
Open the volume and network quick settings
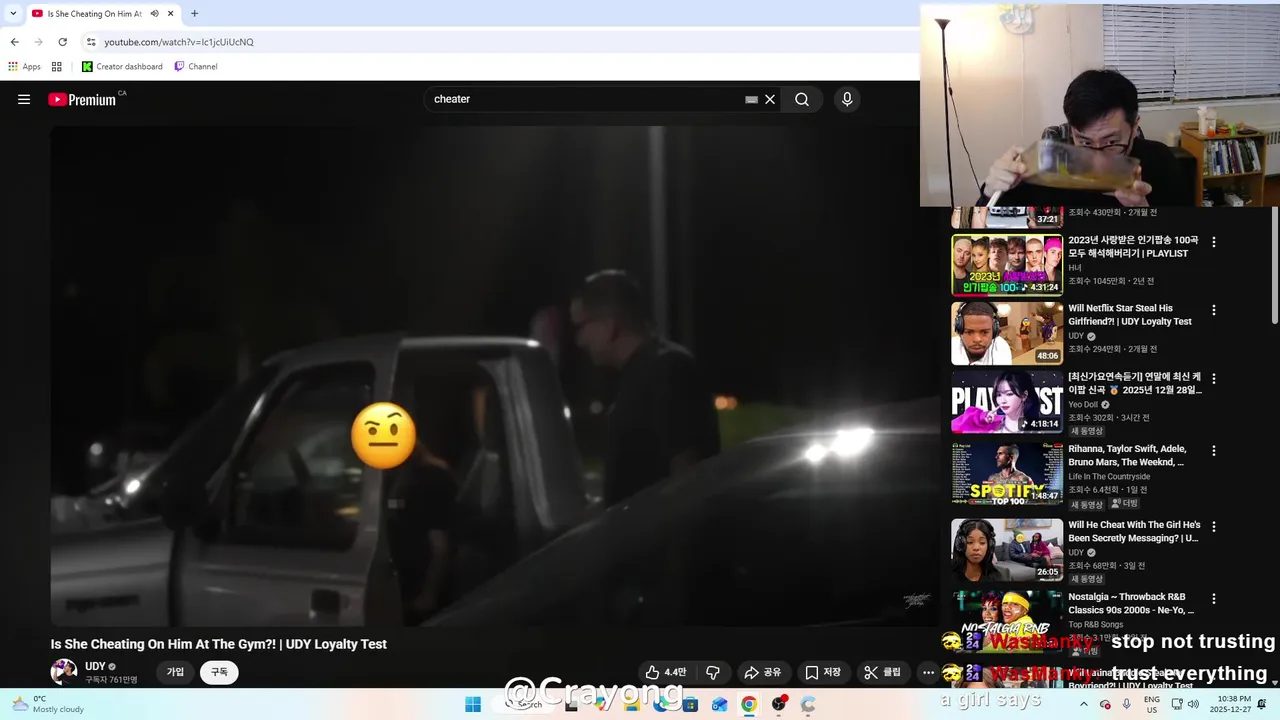(1184, 704)
